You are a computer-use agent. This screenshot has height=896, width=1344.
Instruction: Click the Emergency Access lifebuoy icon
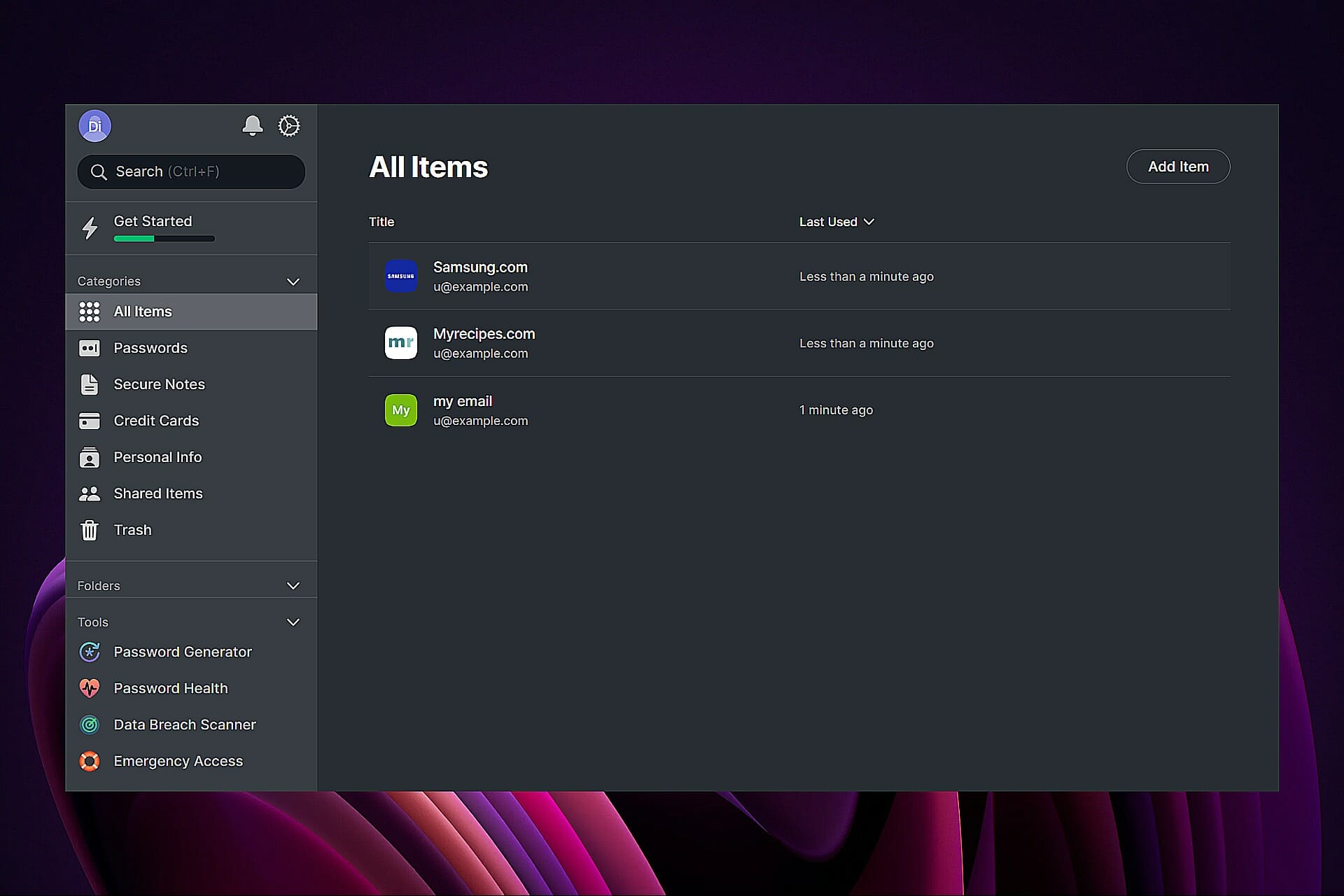tap(90, 761)
